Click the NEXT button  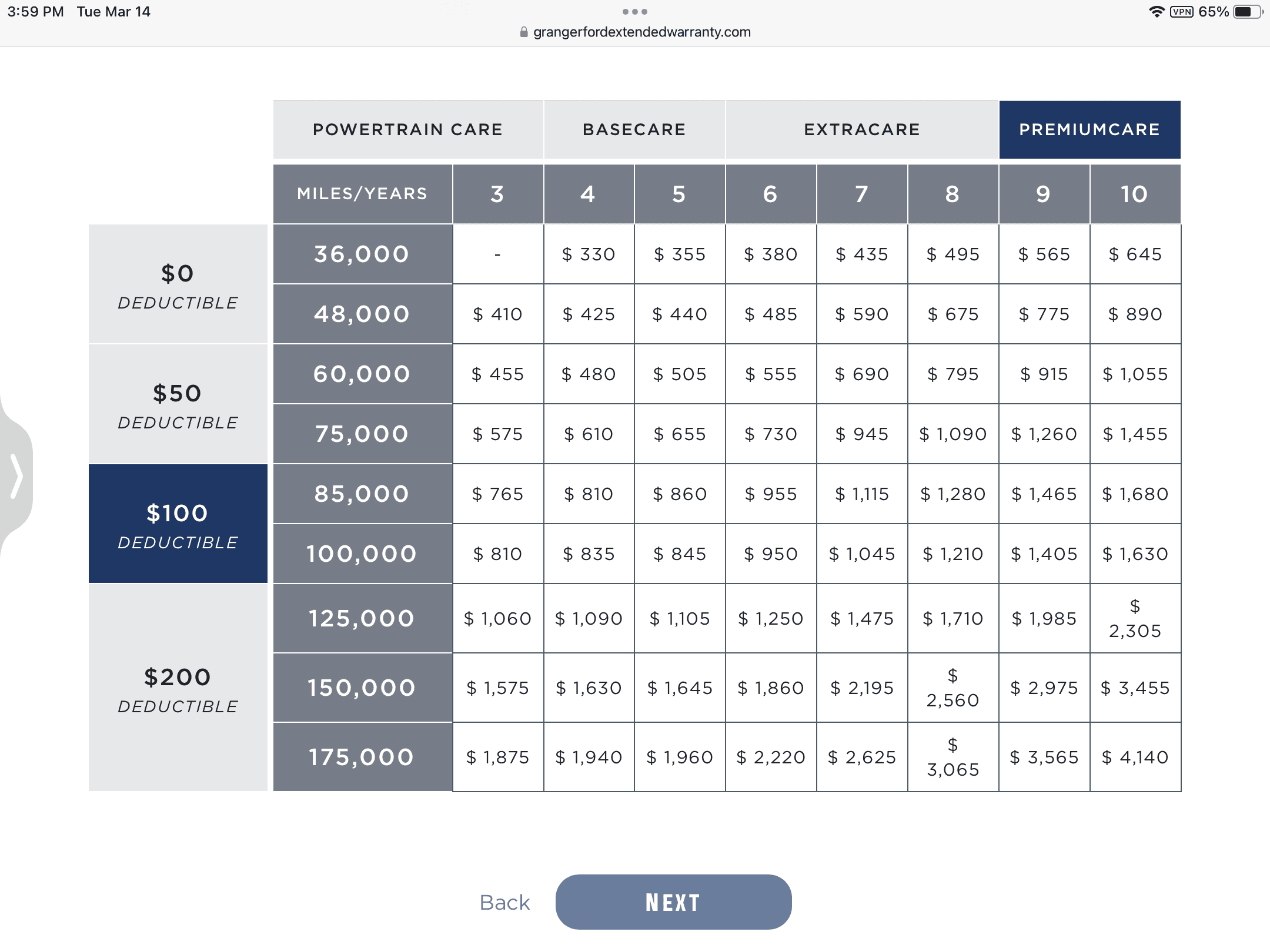(673, 902)
